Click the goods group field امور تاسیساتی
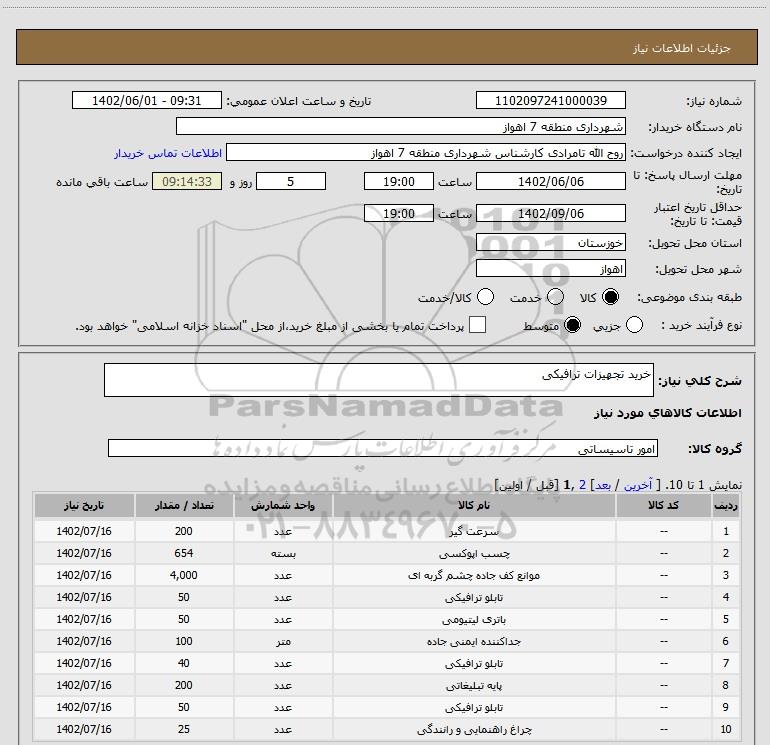770x745 pixels. tap(383, 448)
